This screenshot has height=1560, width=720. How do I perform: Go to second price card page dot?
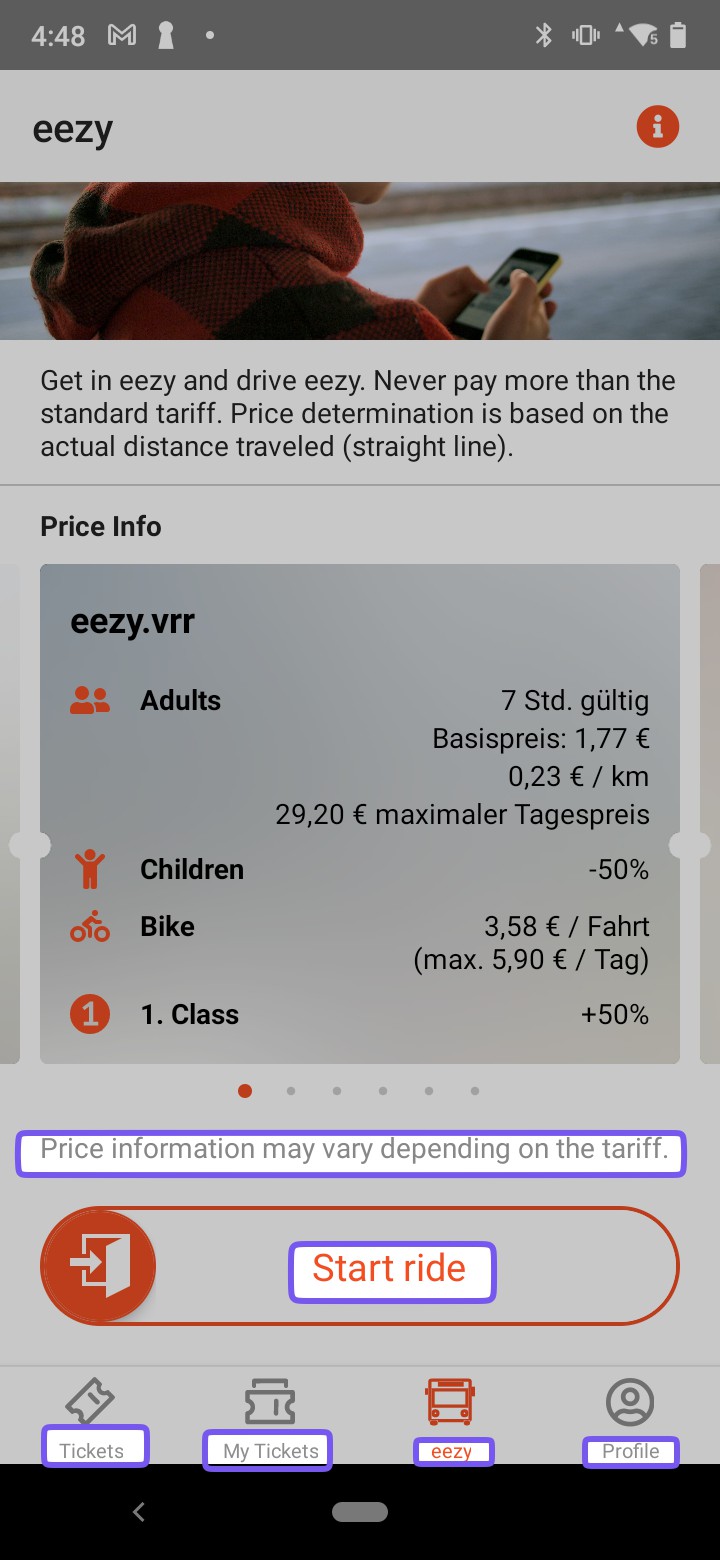(x=291, y=1091)
